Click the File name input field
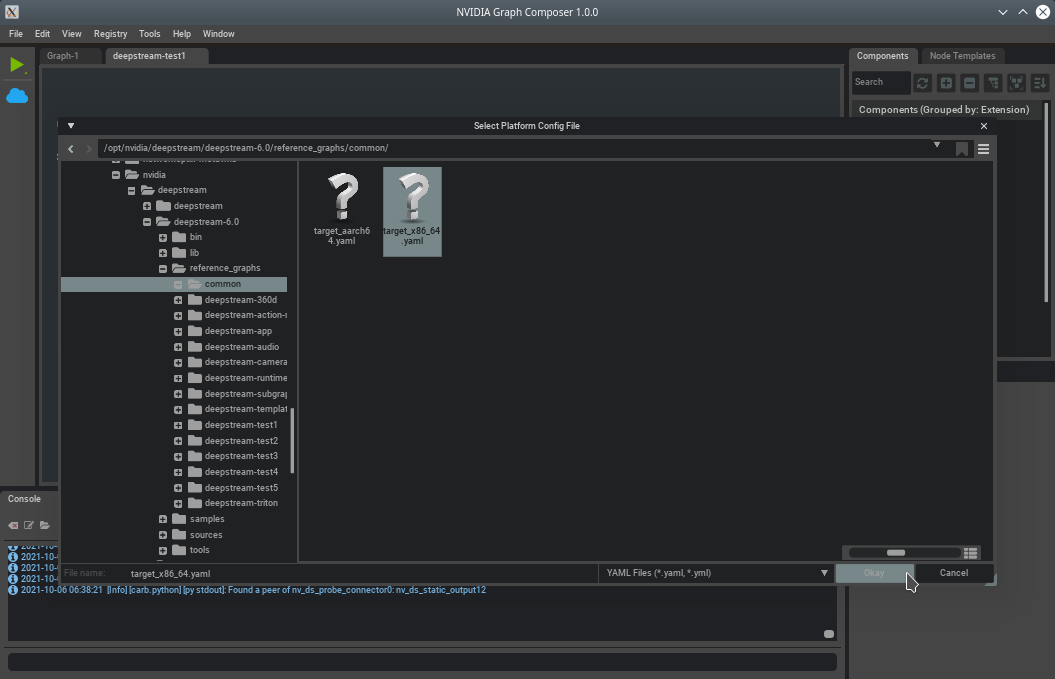 tap(360, 574)
